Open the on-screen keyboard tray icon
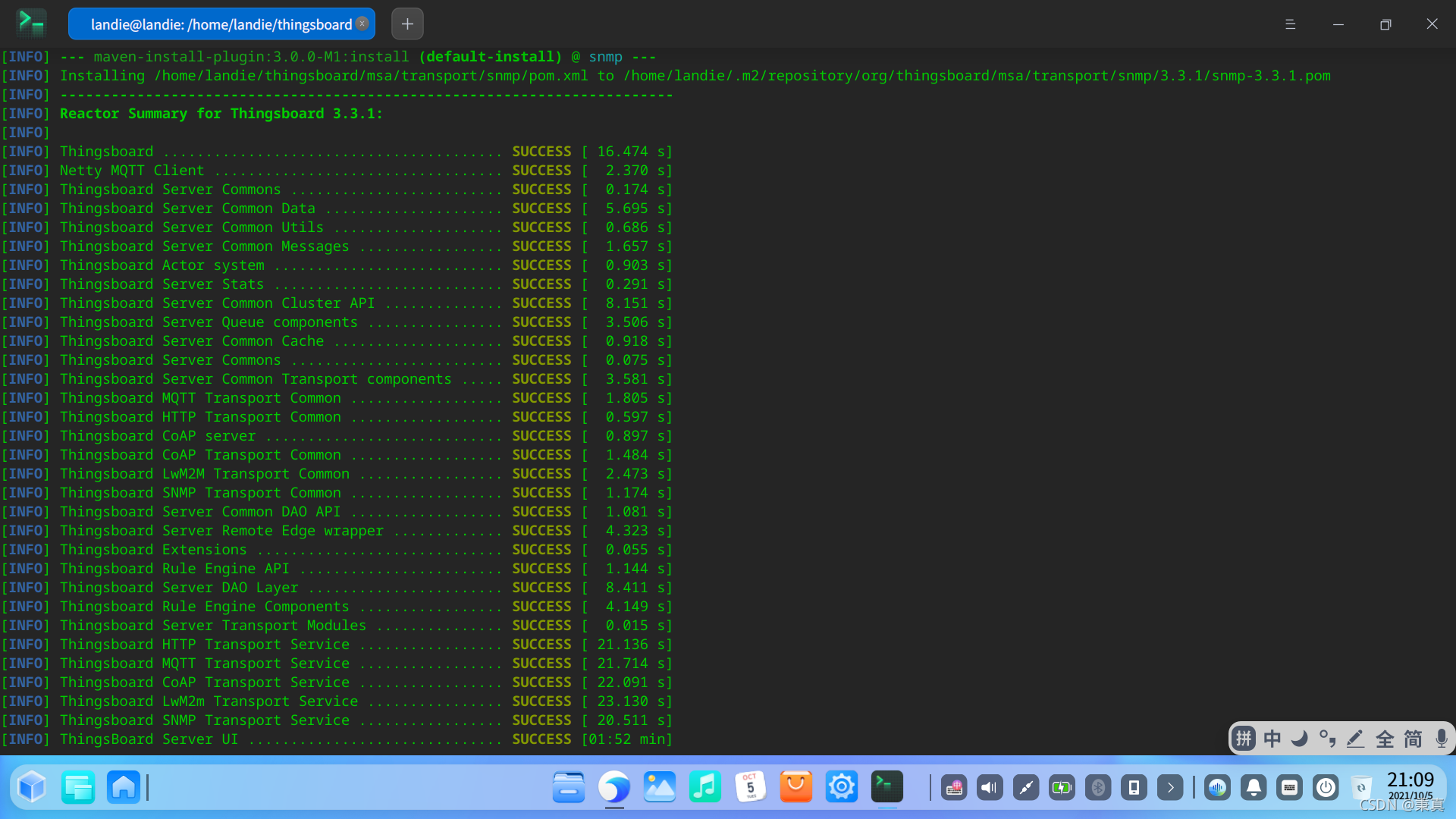The image size is (1456, 819). pyautogui.click(x=1289, y=788)
